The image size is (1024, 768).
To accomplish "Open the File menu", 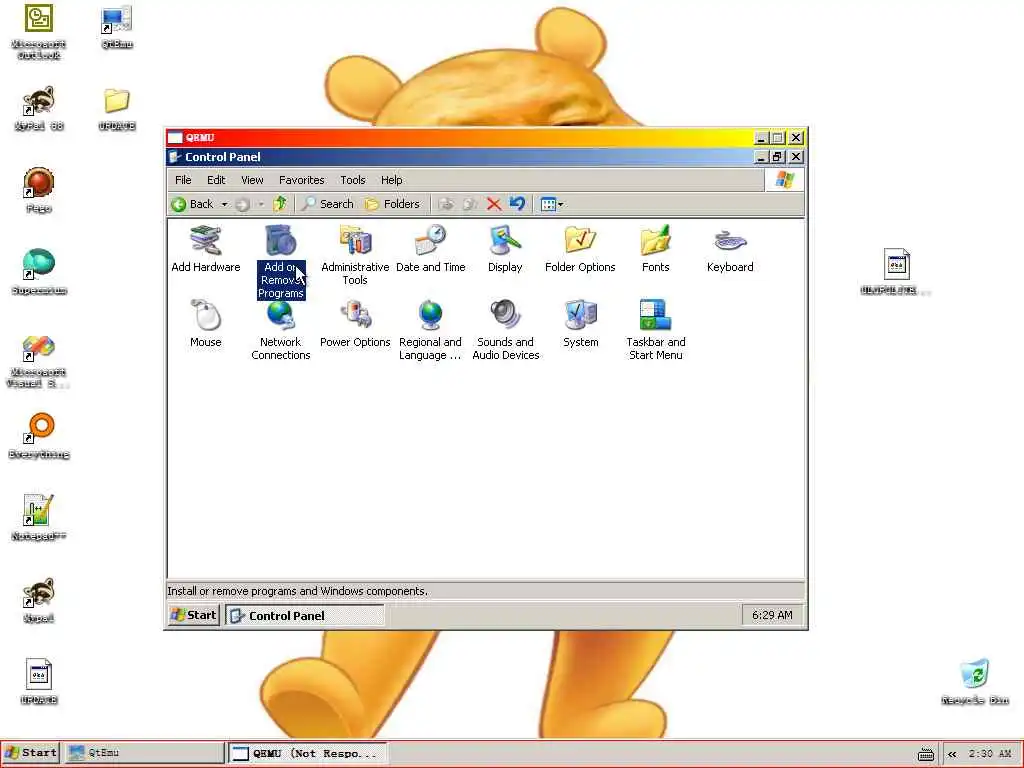I will tap(183, 180).
